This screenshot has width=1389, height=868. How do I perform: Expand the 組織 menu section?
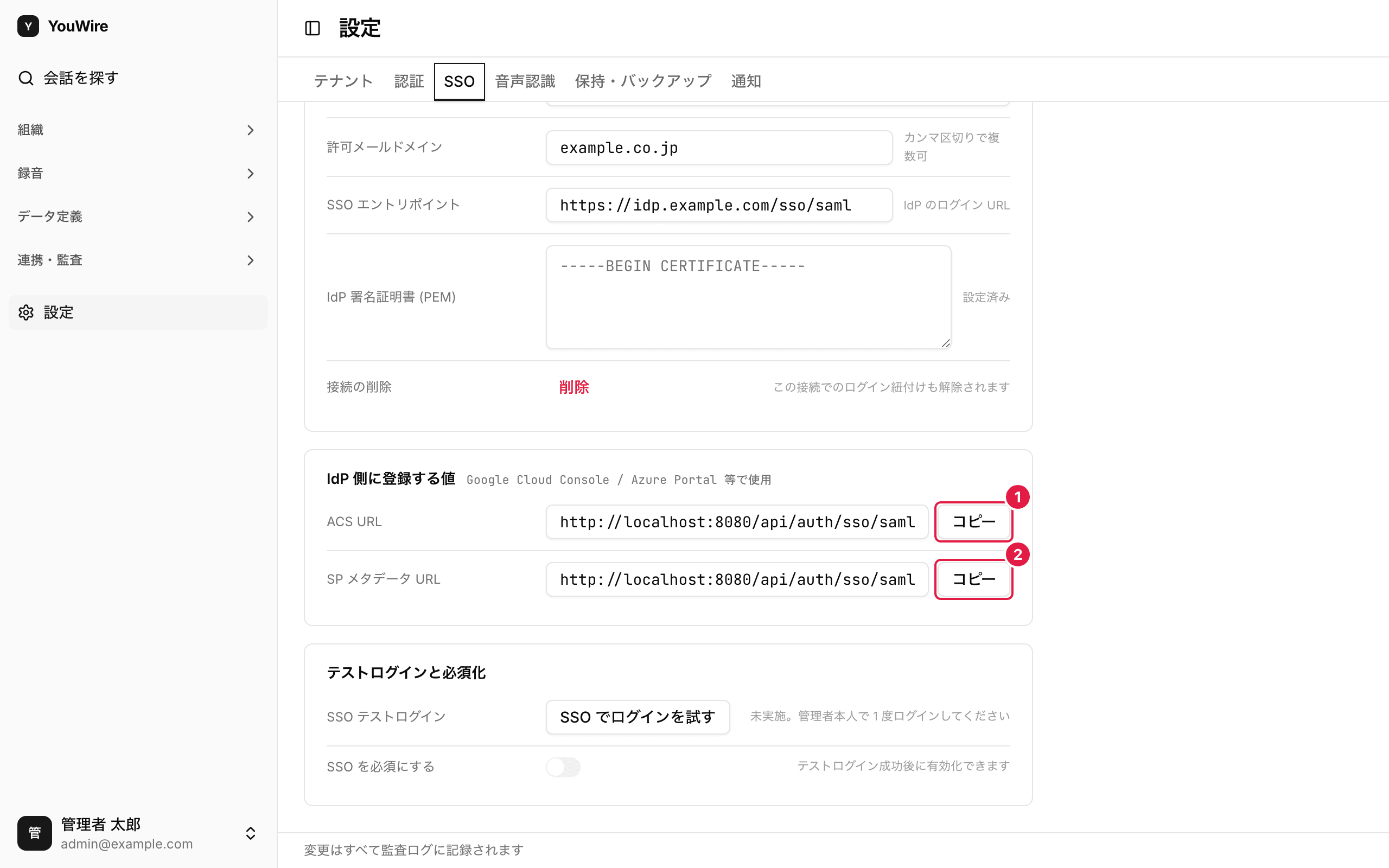click(138, 130)
